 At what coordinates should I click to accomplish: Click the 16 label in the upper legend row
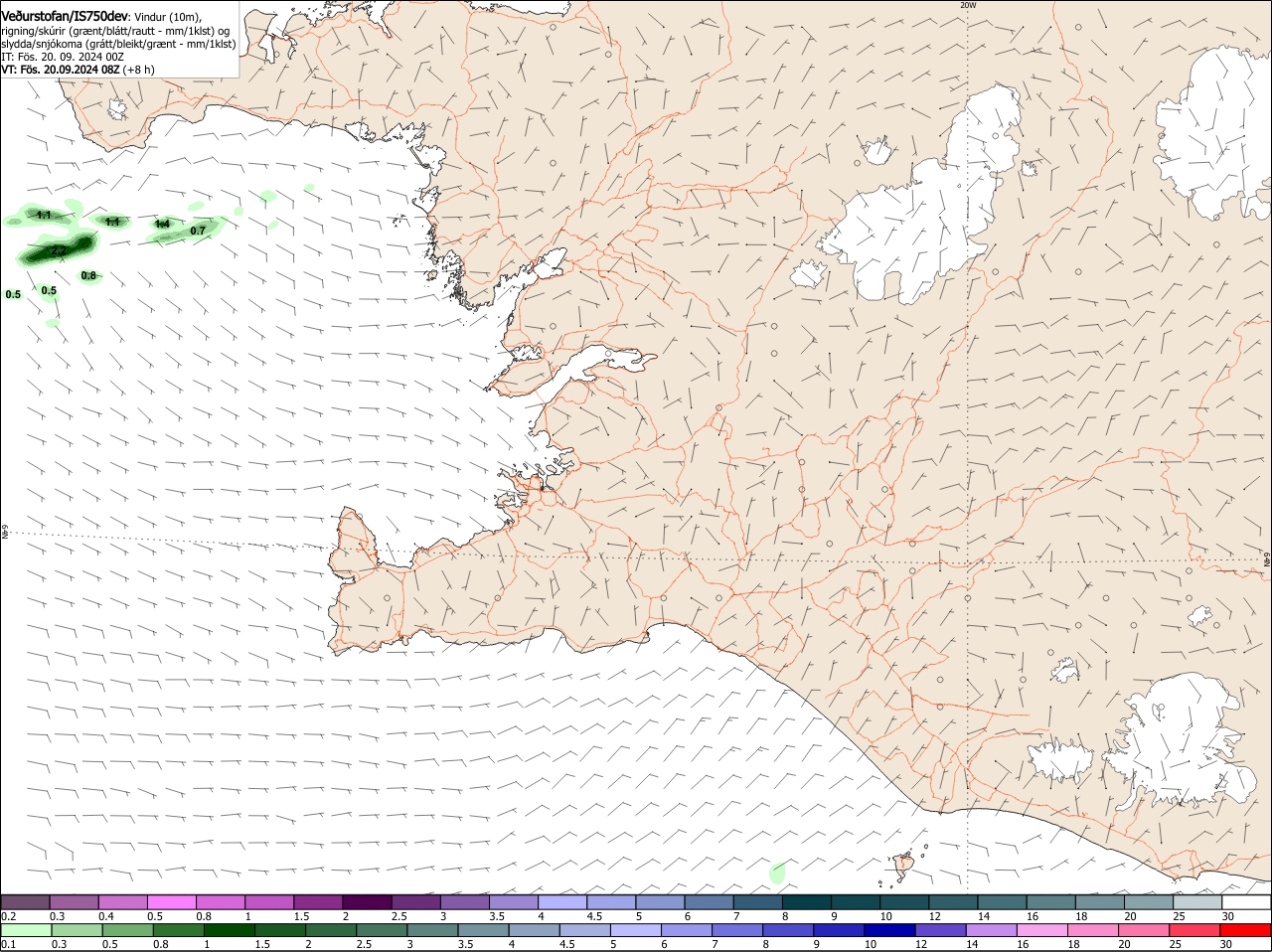[1033, 915]
